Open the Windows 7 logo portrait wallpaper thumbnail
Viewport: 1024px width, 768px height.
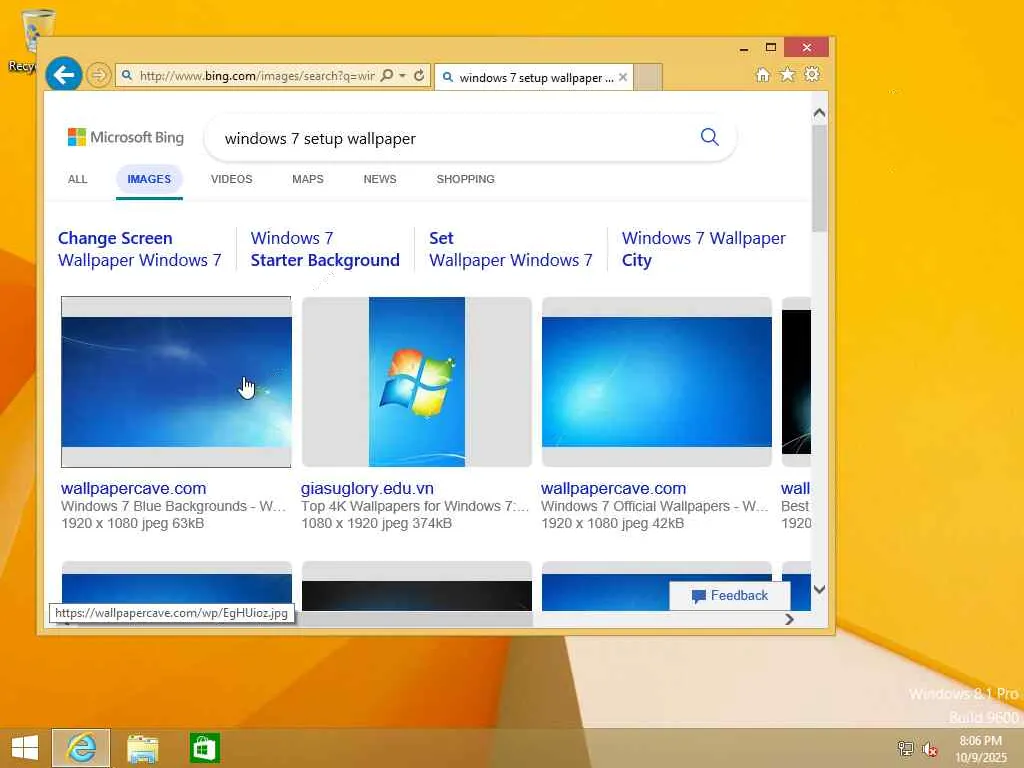417,382
